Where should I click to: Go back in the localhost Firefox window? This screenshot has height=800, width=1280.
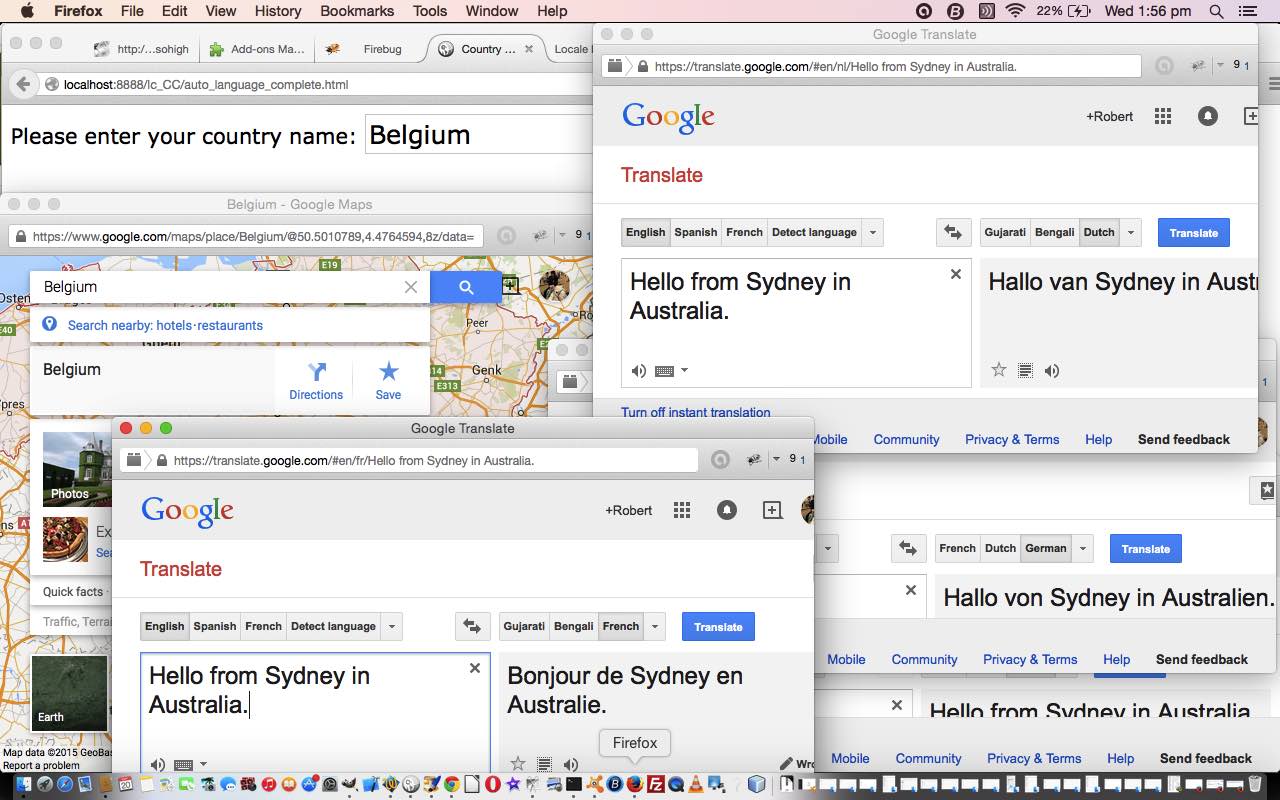coord(24,85)
